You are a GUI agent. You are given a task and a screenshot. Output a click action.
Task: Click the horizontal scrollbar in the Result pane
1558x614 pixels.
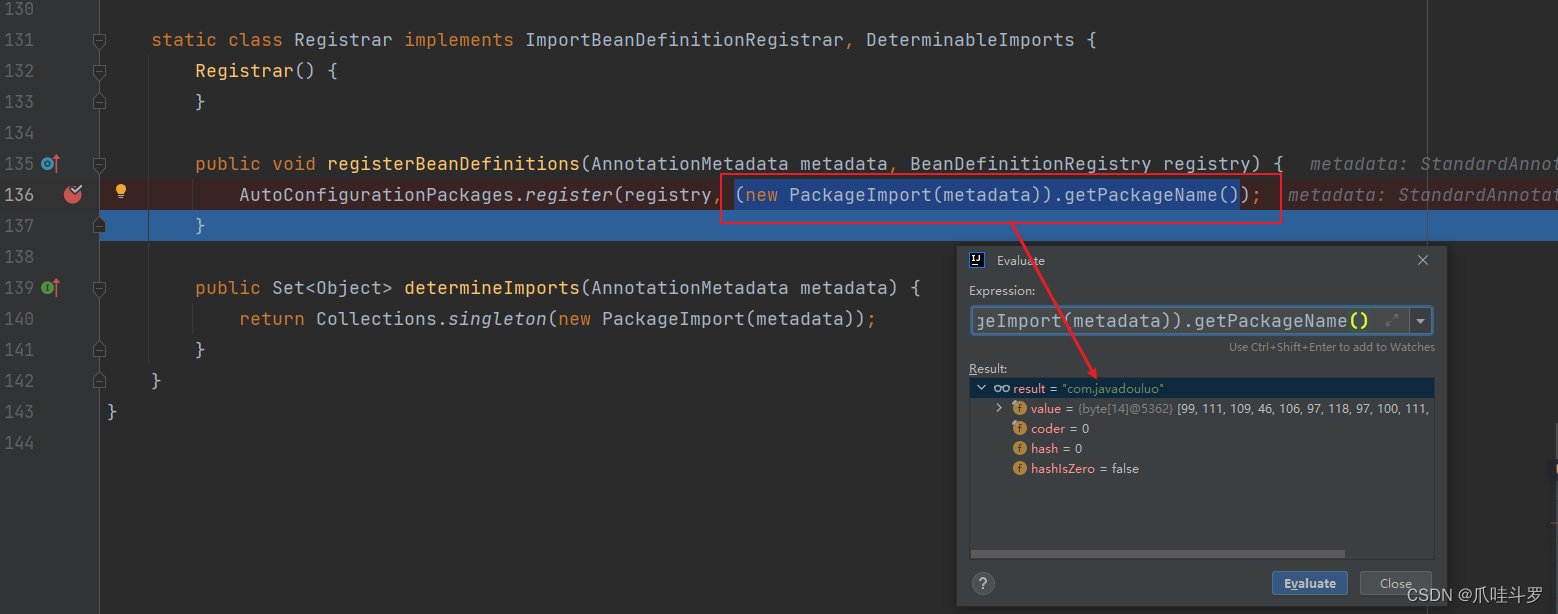click(1158, 554)
